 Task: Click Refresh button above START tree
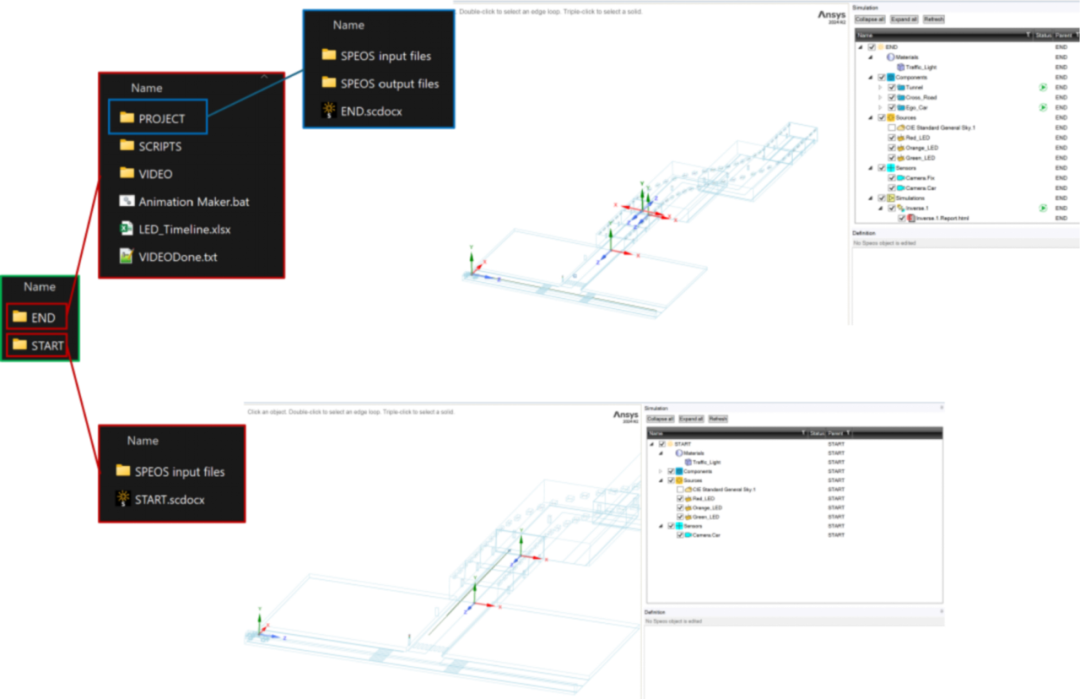click(718, 419)
